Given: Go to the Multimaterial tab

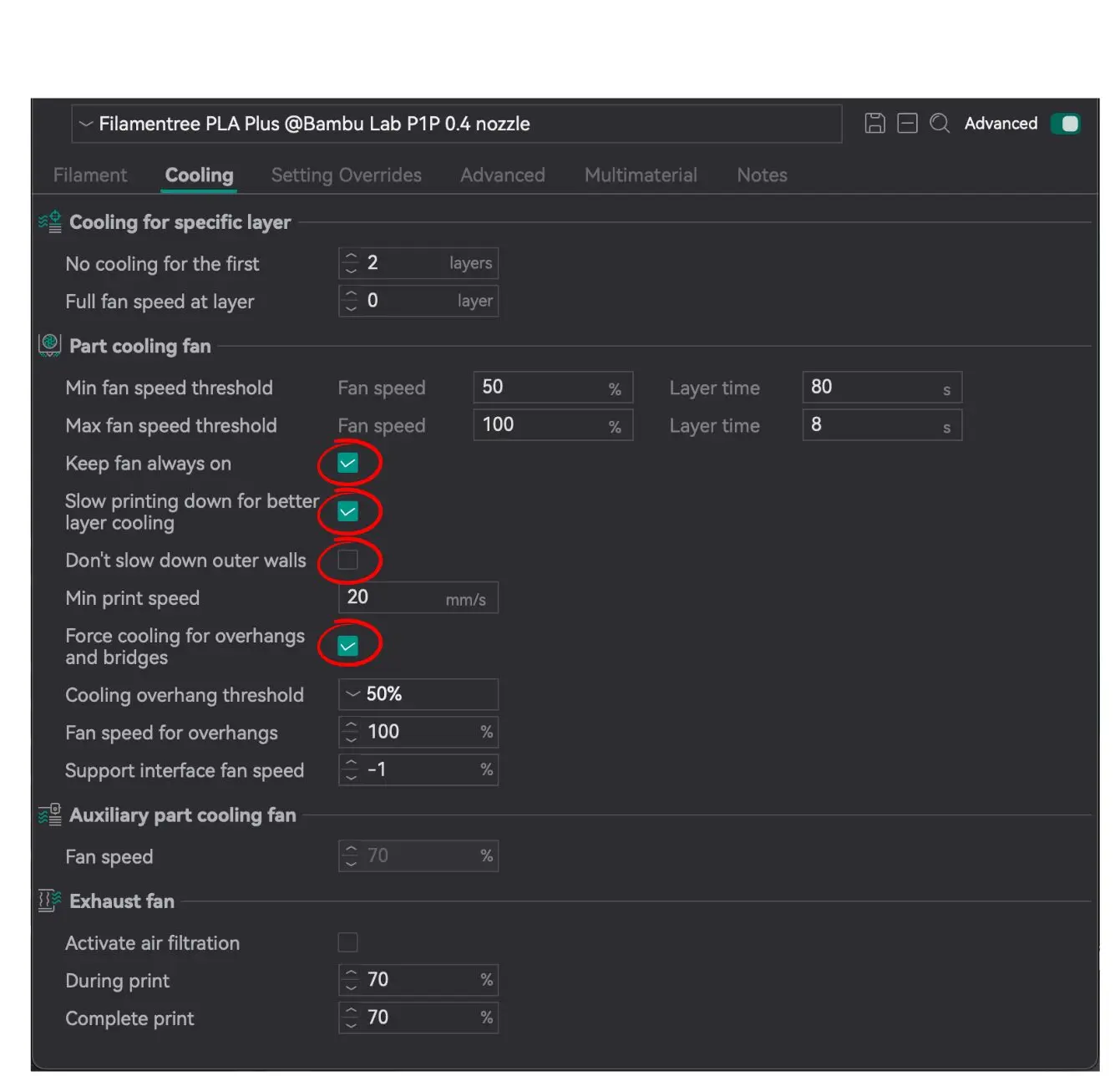Looking at the screenshot, I should tap(641, 175).
